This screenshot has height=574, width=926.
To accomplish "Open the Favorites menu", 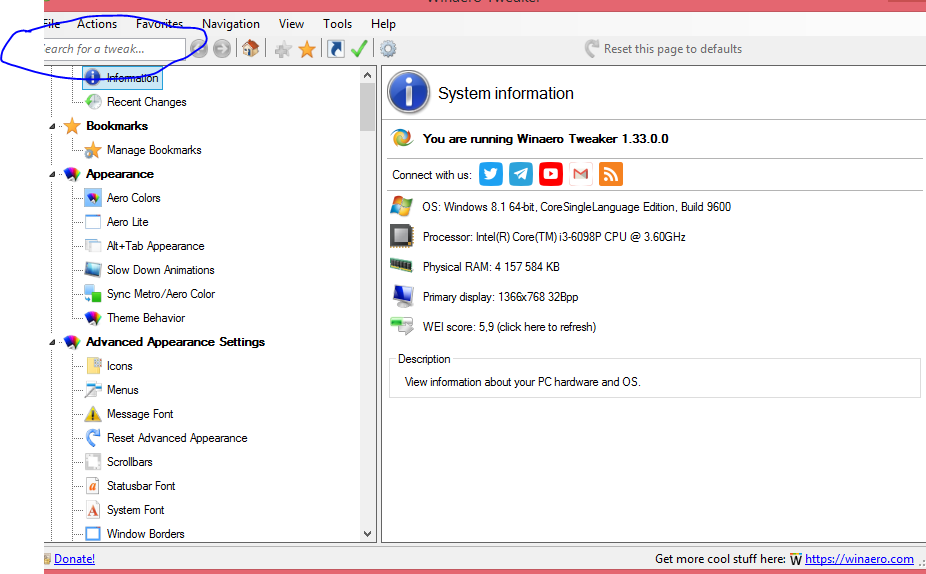I will click(159, 24).
